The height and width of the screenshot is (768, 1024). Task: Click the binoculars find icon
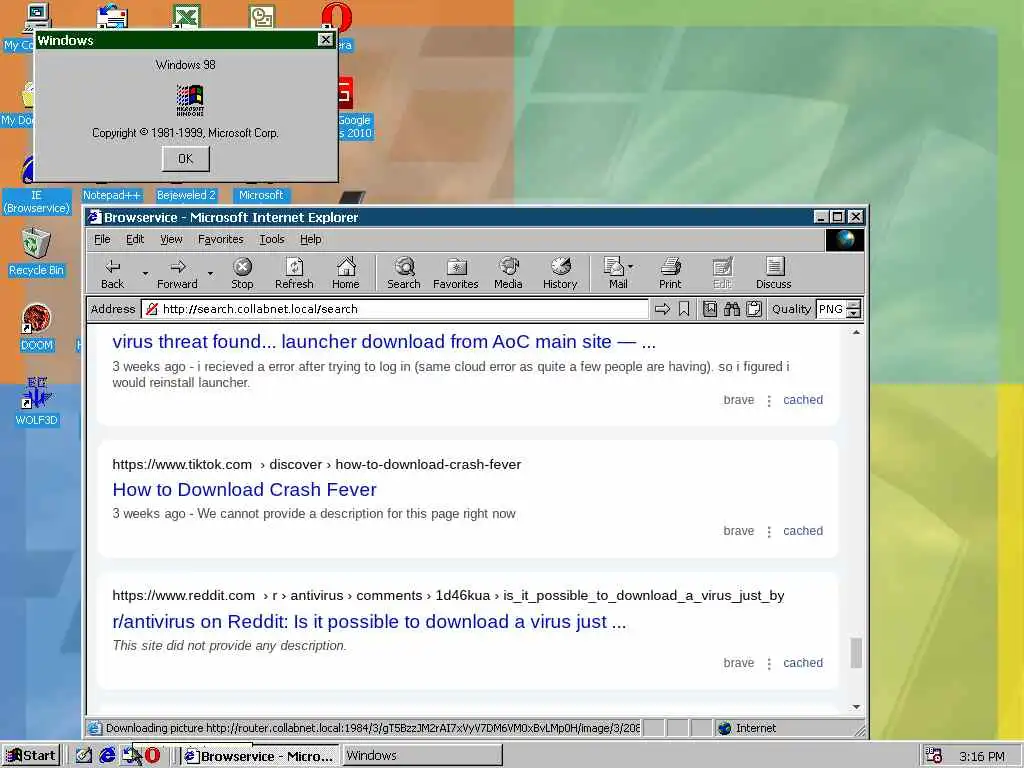pos(731,309)
